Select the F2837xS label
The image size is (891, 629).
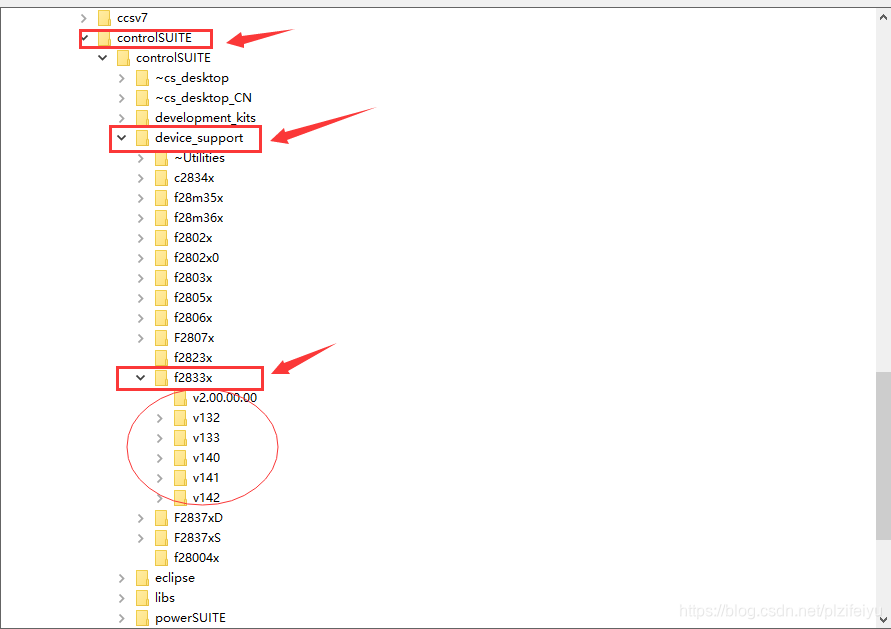[x=197, y=538]
